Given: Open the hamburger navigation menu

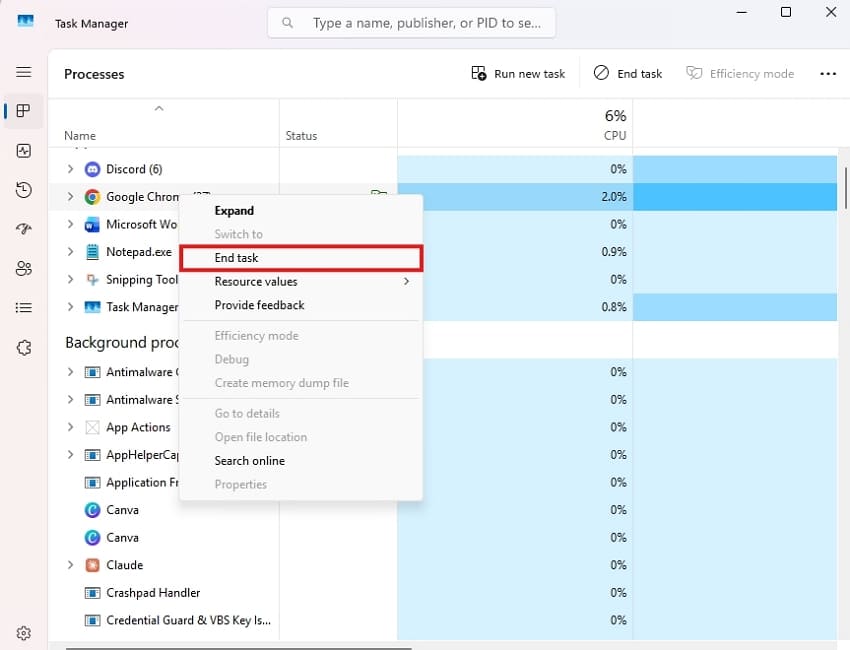Looking at the screenshot, I should coord(23,72).
